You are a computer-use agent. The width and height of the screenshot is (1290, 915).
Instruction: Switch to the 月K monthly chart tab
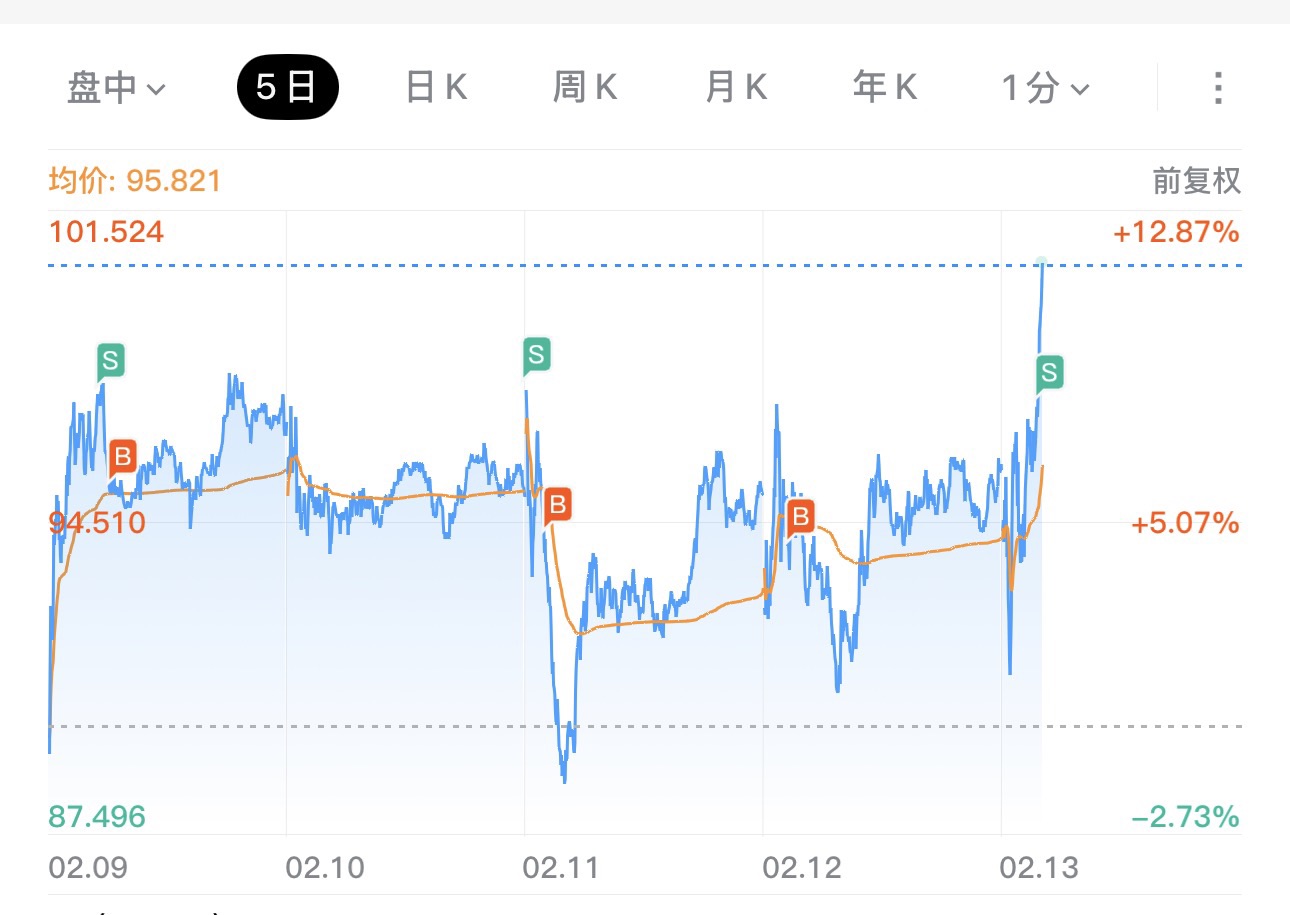point(736,88)
